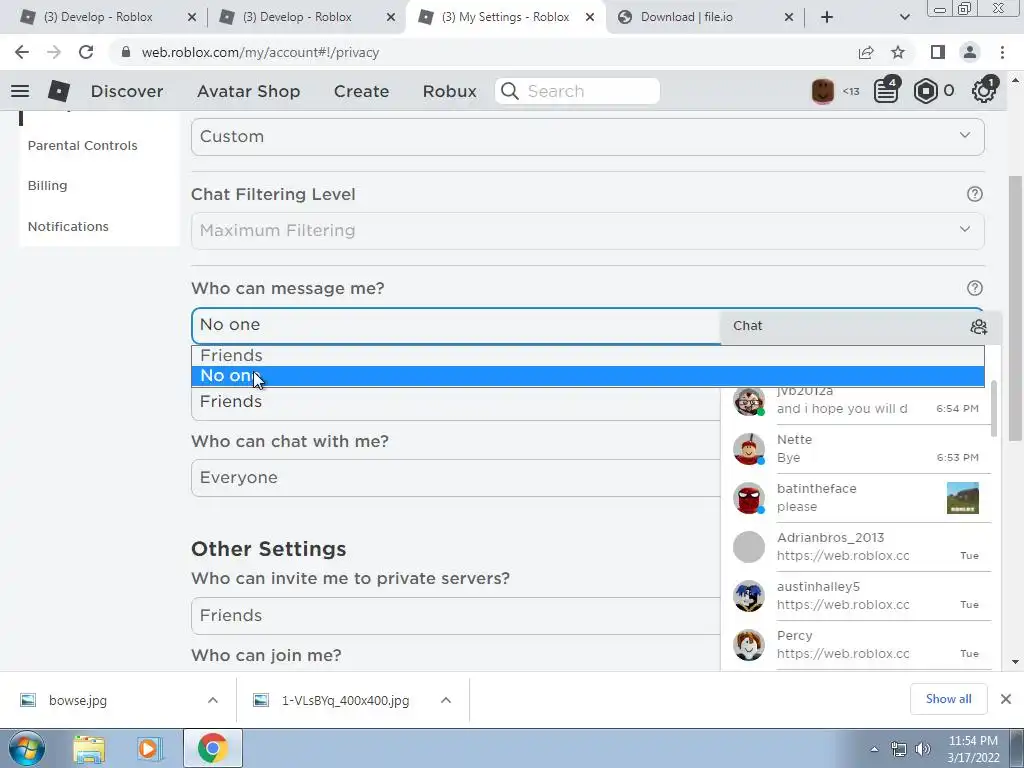Screen dimensions: 1024x768
Task: Open the settings gear icon in the navbar
Action: coord(984,90)
